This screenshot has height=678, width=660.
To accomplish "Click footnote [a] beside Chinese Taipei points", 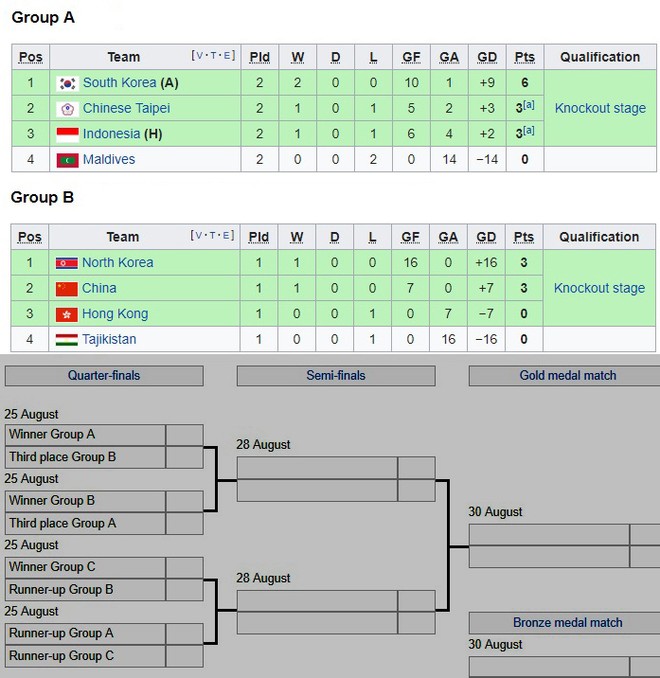I will 529,105.
